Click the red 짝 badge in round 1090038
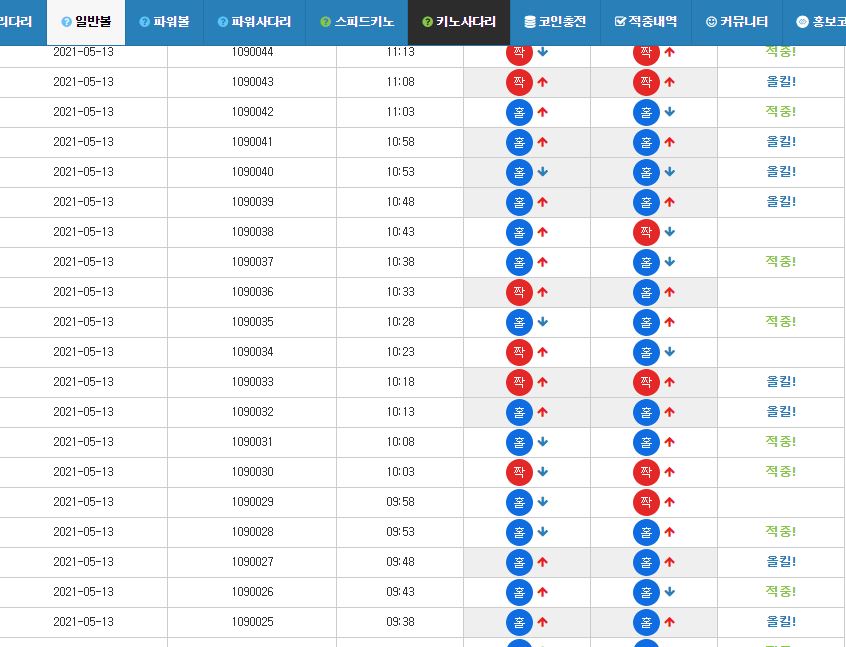The height and width of the screenshot is (647, 846). (646, 232)
